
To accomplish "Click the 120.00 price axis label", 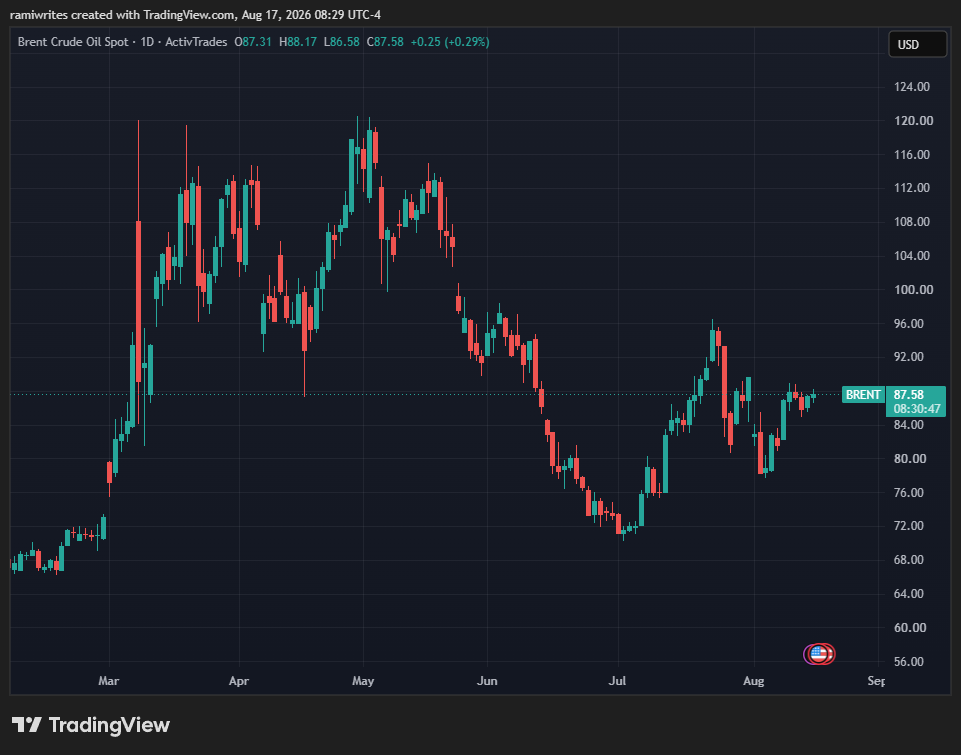I will [914, 121].
